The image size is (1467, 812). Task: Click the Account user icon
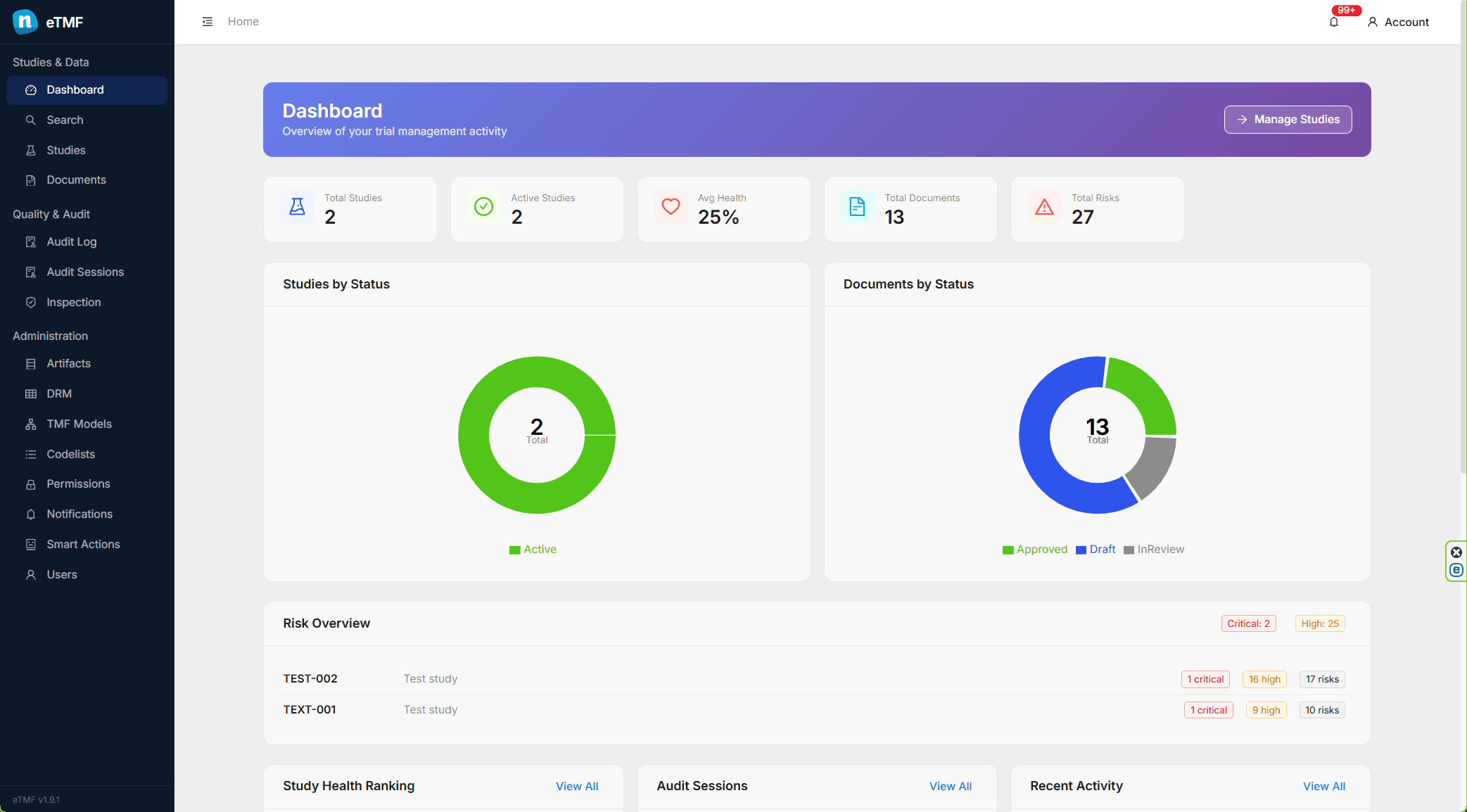pos(1372,22)
